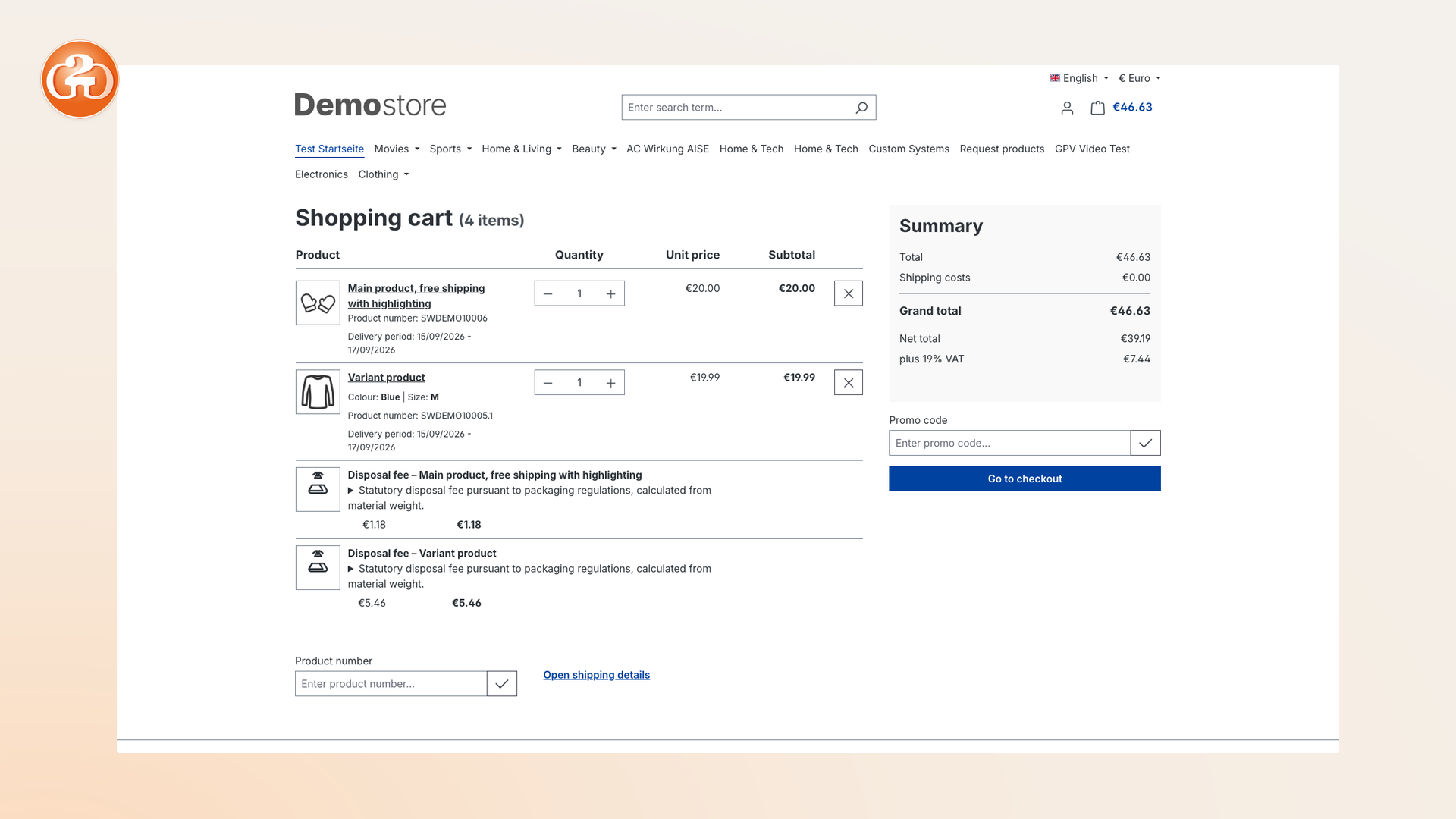Expand the Sports menu
The height and width of the screenshot is (819, 1456).
coord(450,149)
